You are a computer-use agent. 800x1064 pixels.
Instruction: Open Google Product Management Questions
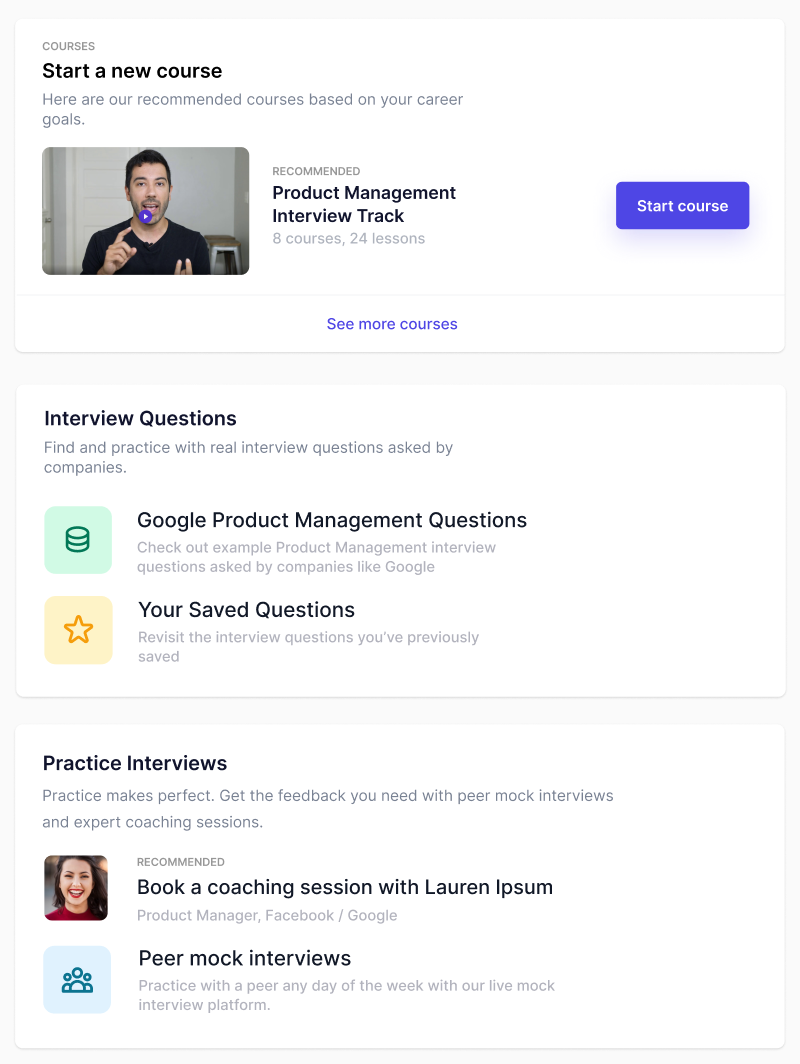(x=332, y=520)
